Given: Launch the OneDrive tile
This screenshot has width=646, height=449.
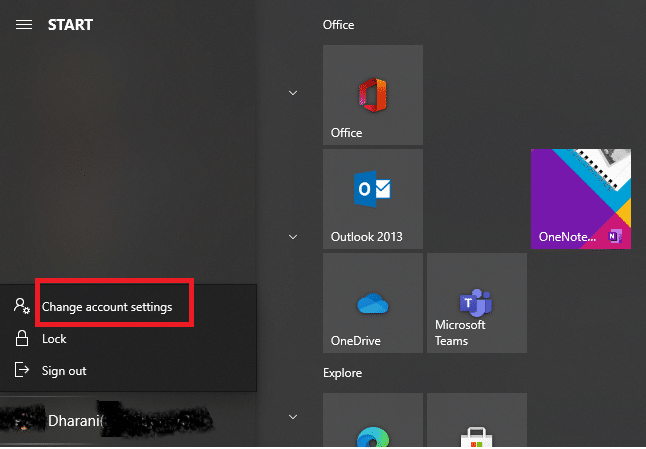Looking at the screenshot, I should coord(373,303).
